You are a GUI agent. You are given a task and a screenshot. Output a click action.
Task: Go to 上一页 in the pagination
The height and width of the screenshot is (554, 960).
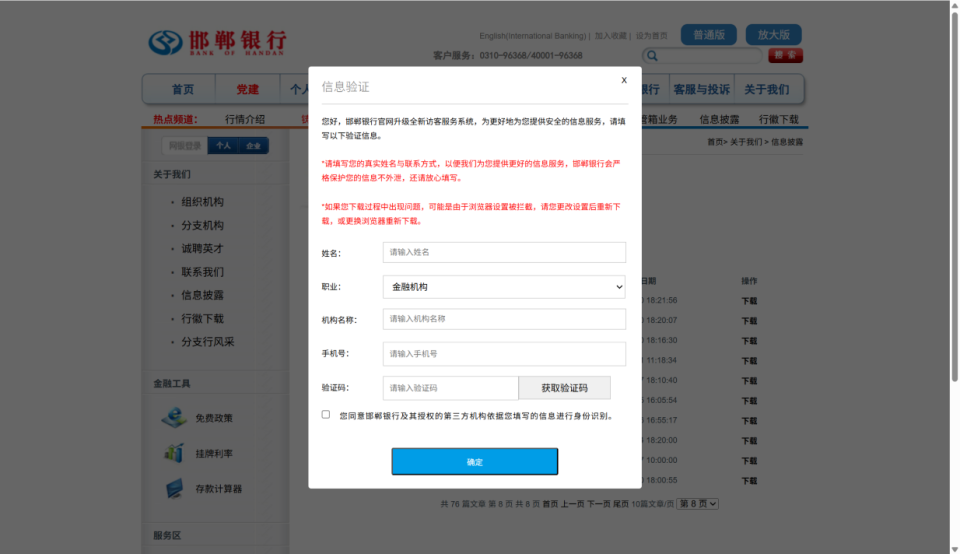[572, 504]
